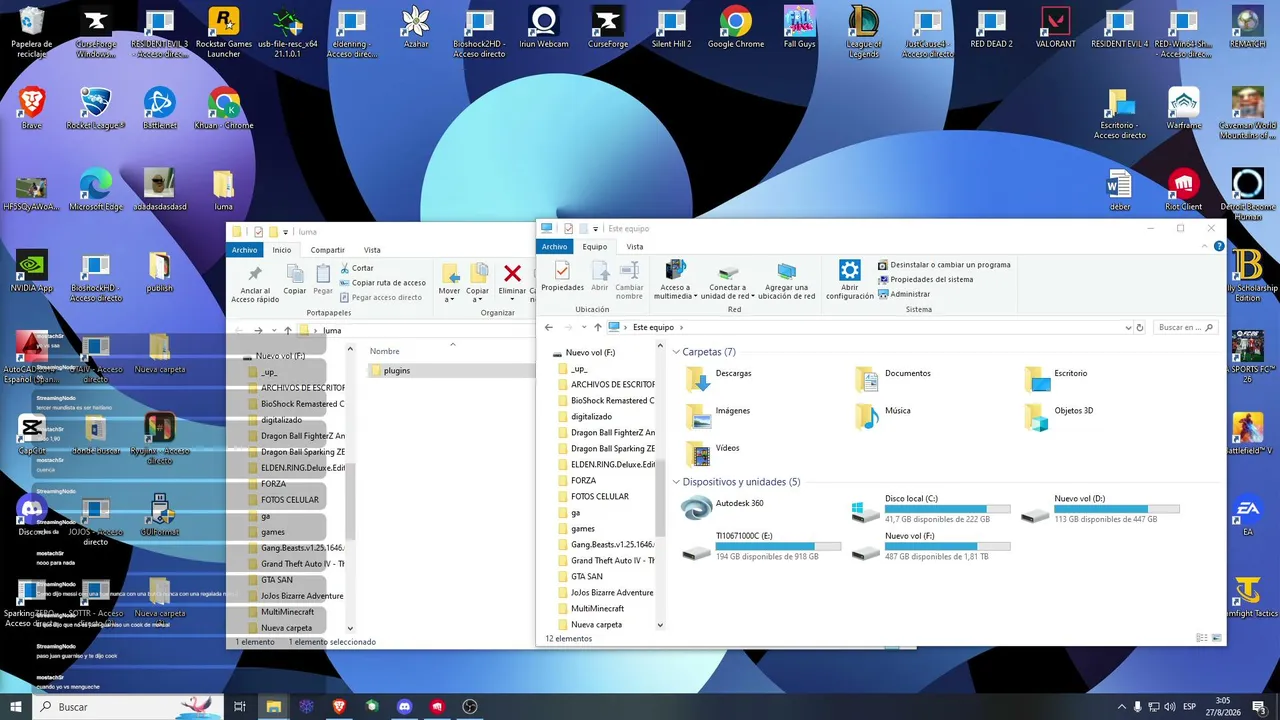Select the Silent Hill 2 desktop shortcut
Viewport: 1280px width, 720px height.
pos(671,28)
